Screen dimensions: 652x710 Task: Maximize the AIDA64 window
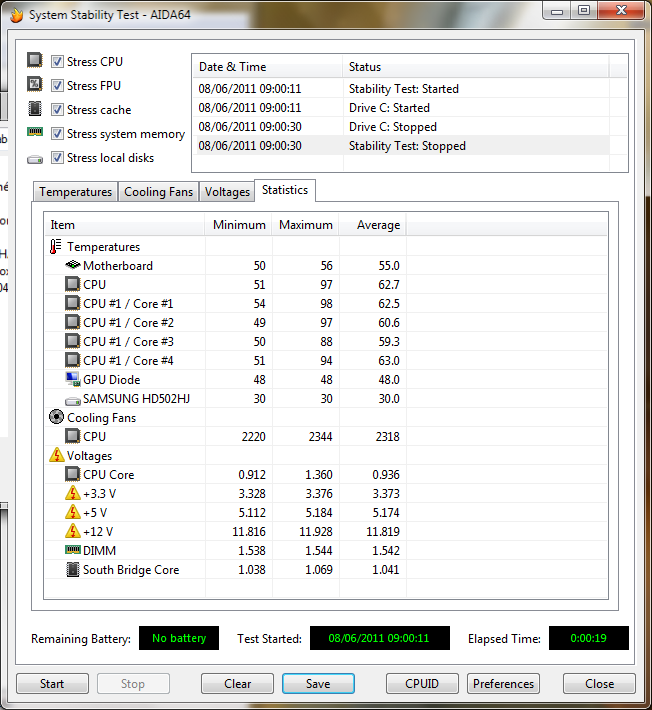[x=584, y=11]
